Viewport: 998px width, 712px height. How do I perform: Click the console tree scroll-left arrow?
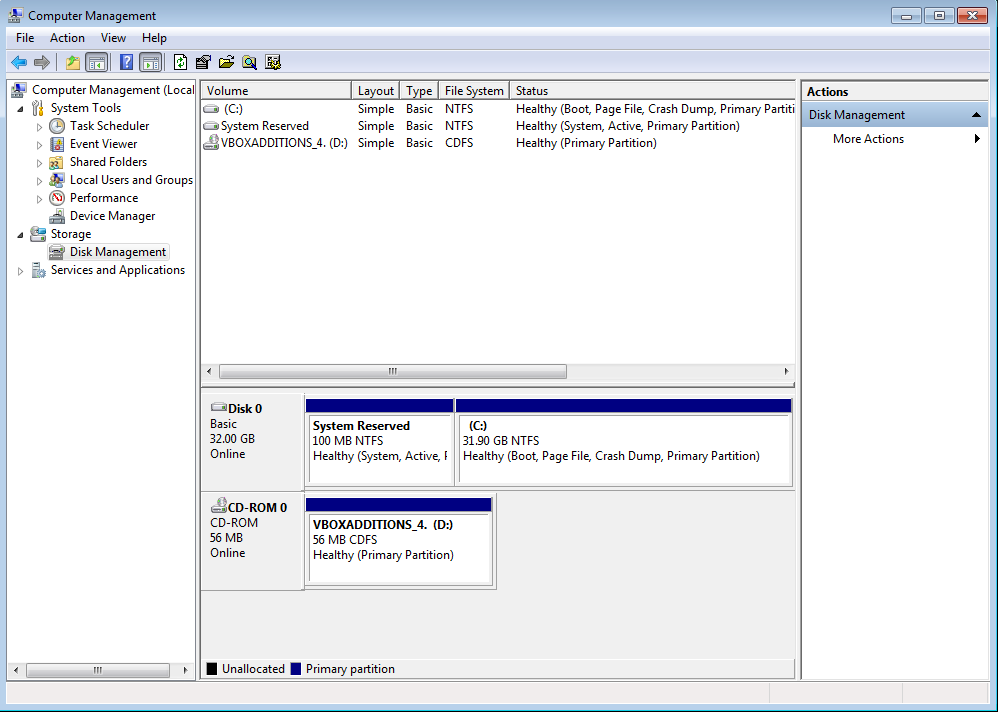tap(16, 670)
